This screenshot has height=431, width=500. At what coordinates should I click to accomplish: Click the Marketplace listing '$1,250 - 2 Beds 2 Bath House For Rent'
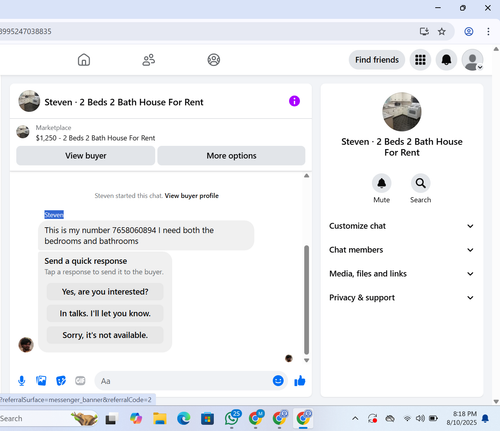coord(95,138)
